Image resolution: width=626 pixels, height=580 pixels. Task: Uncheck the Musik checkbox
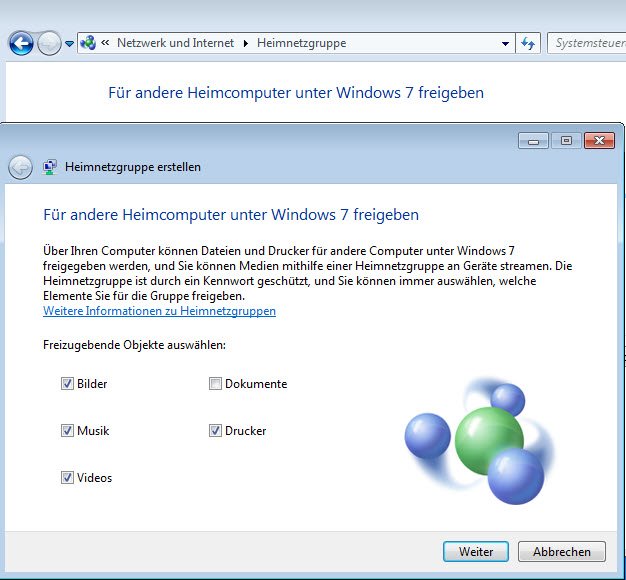[67, 430]
